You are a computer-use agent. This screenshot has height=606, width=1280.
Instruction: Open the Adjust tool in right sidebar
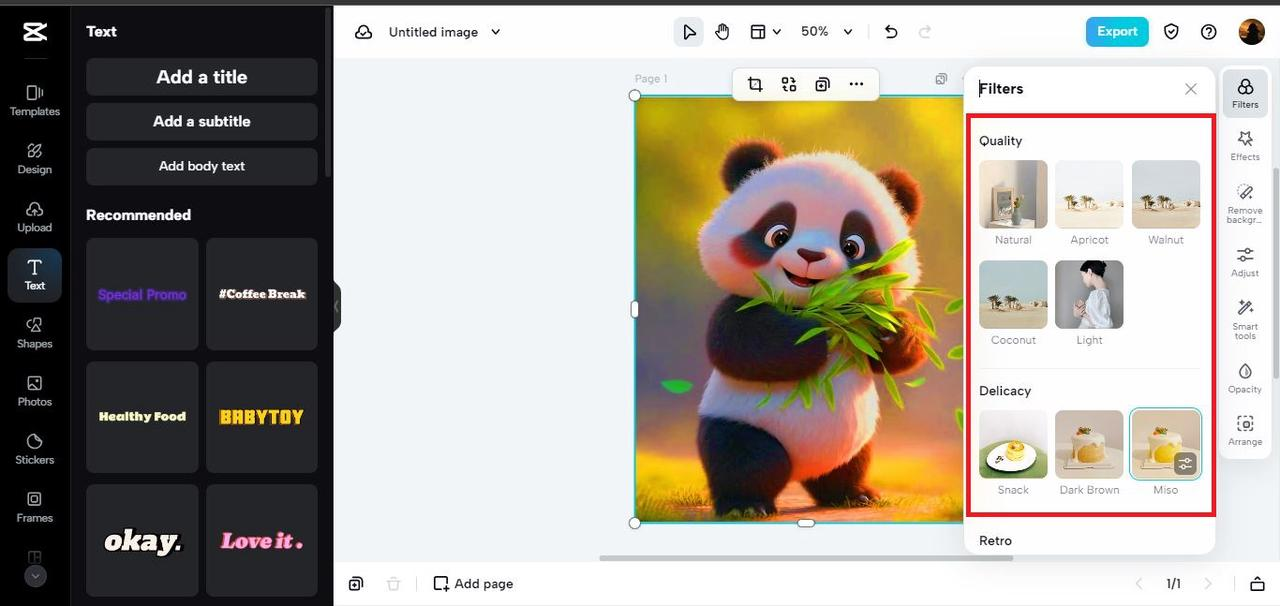point(1245,262)
